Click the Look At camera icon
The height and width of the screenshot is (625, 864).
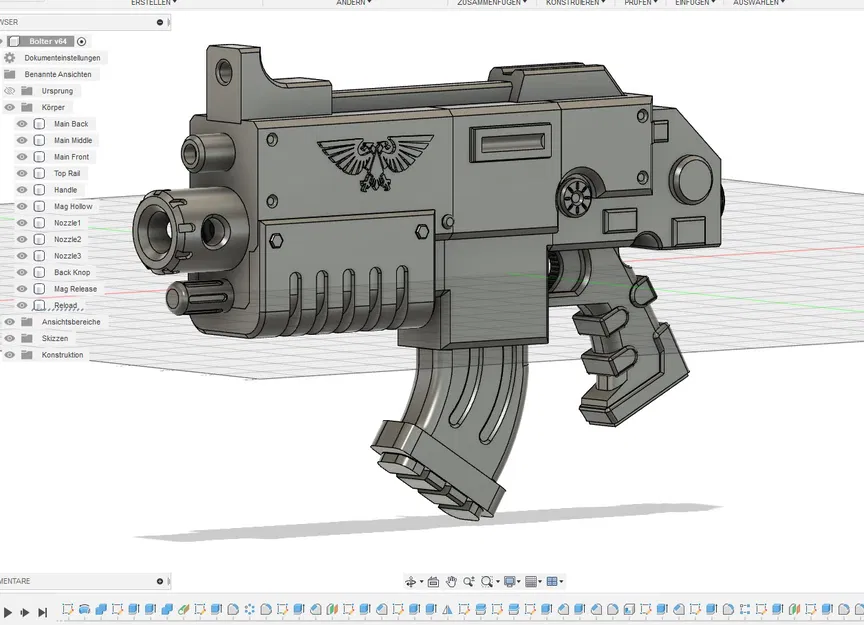pyautogui.click(x=433, y=581)
